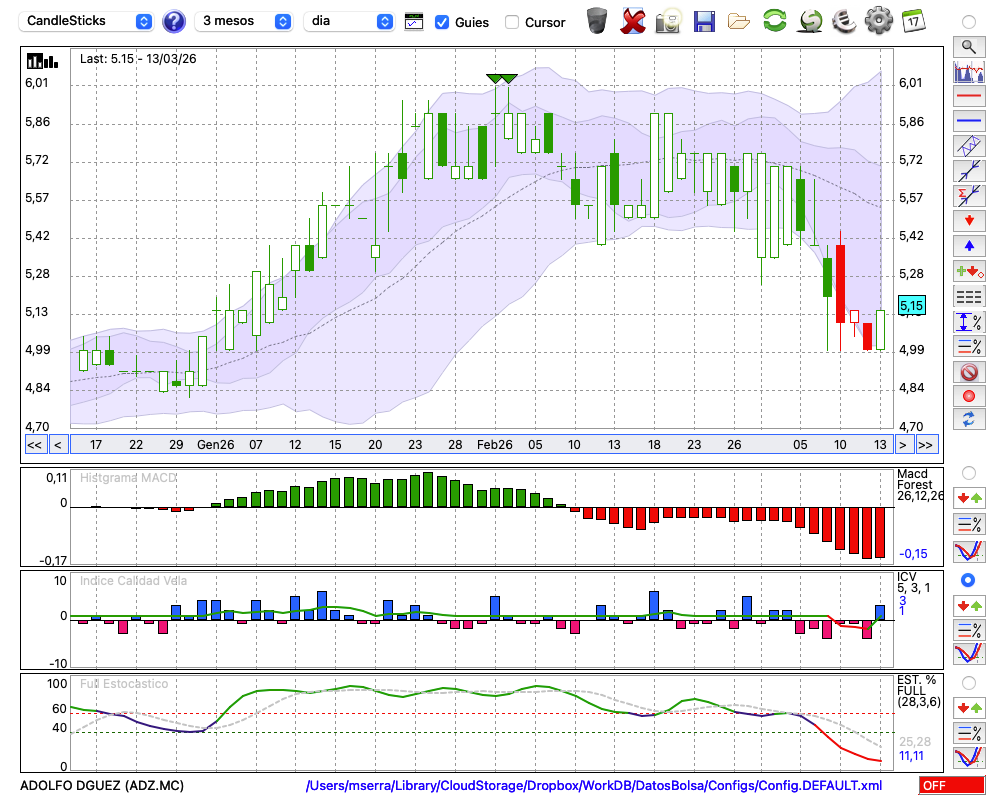Open the CandleSticks chart type dropdown

click(x=86, y=22)
